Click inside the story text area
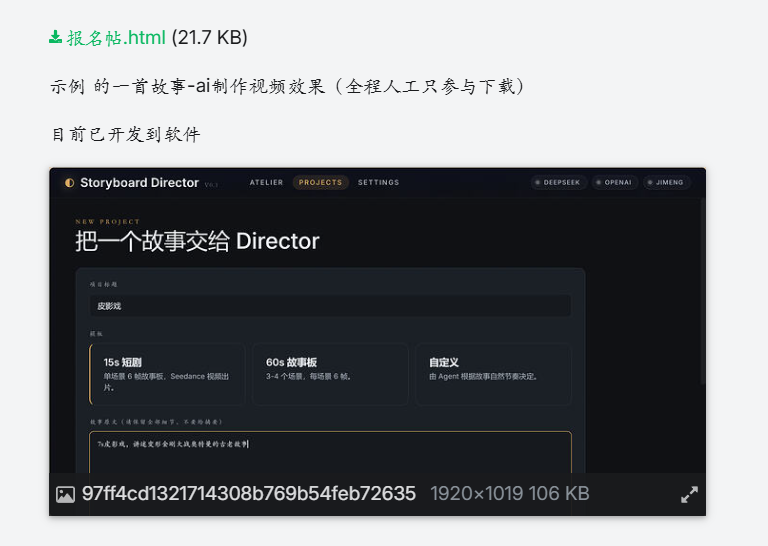The image size is (768, 546). pyautogui.click(x=330, y=452)
